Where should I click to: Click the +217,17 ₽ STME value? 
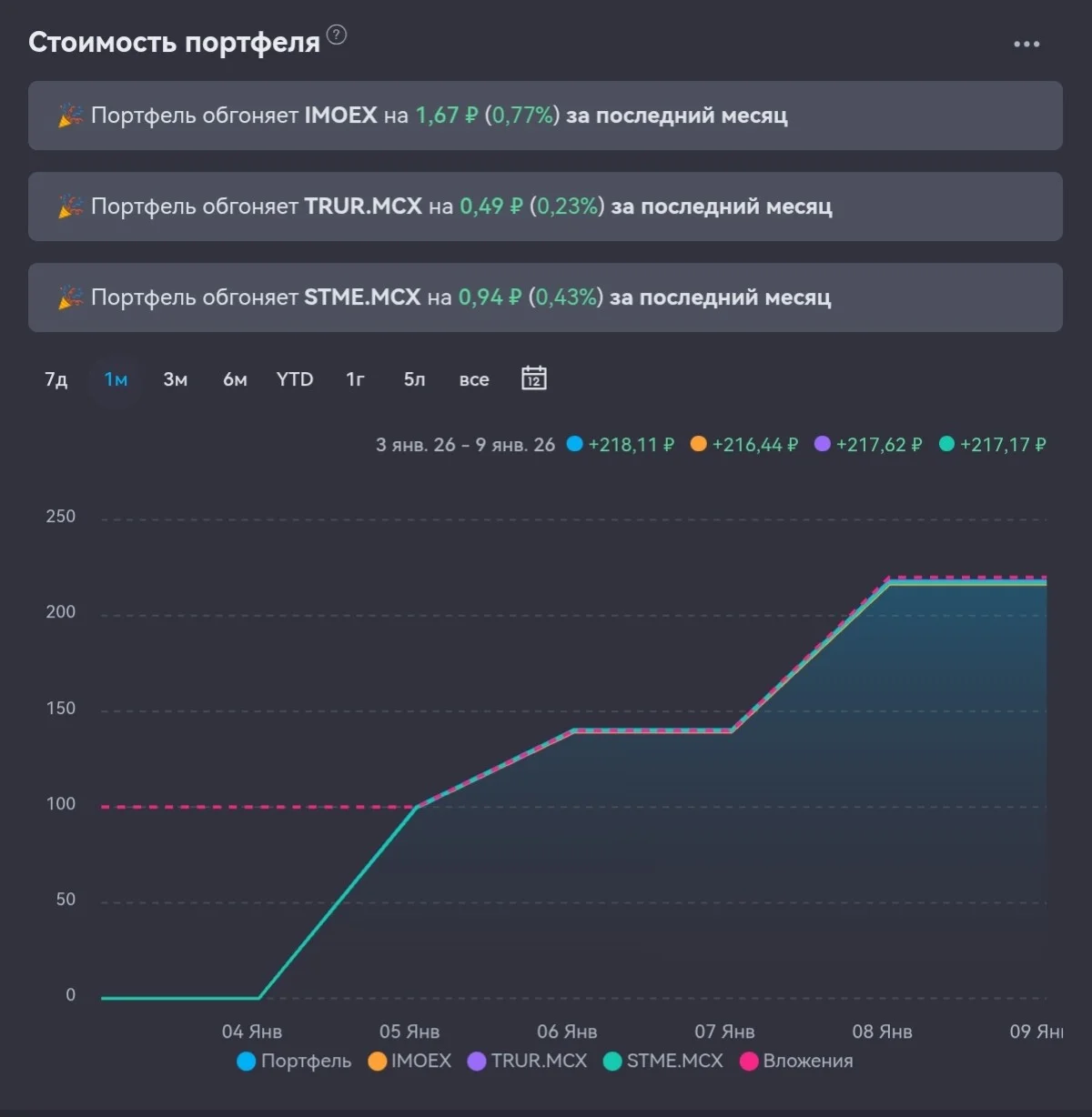tap(1003, 445)
